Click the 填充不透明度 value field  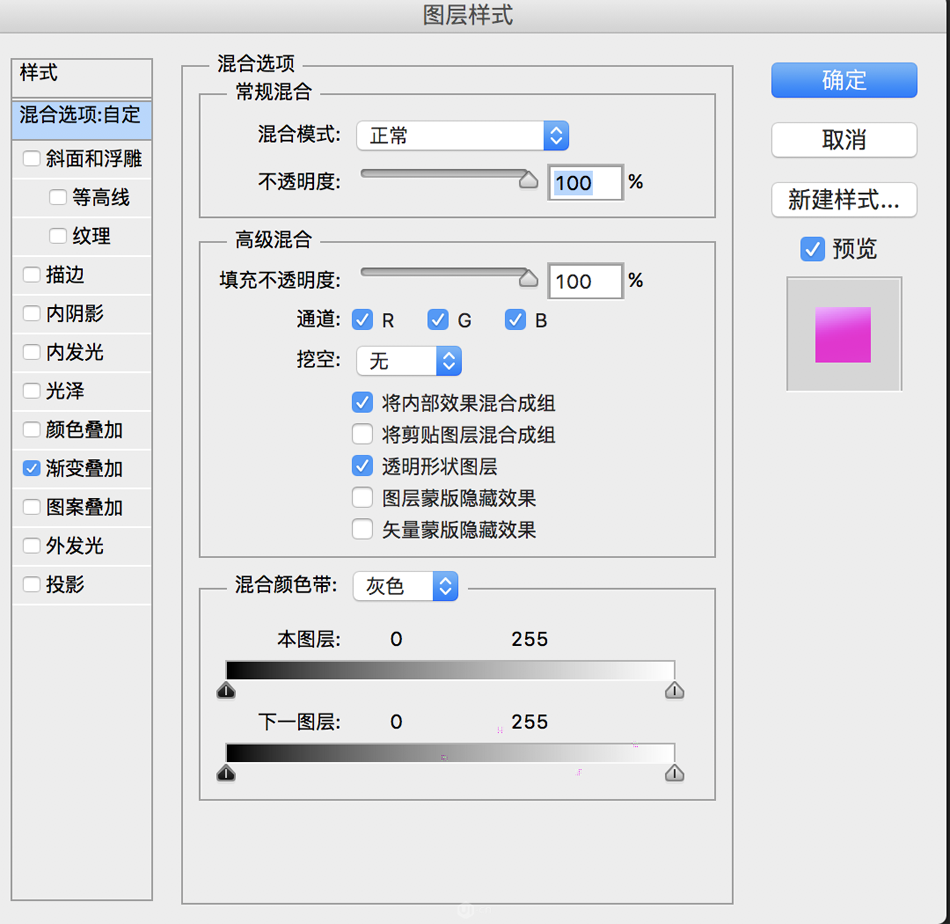click(585, 281)
